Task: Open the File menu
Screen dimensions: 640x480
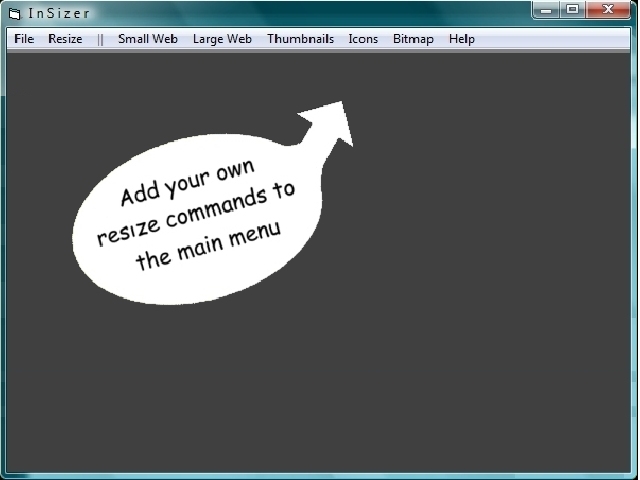Action: [24, 39]
